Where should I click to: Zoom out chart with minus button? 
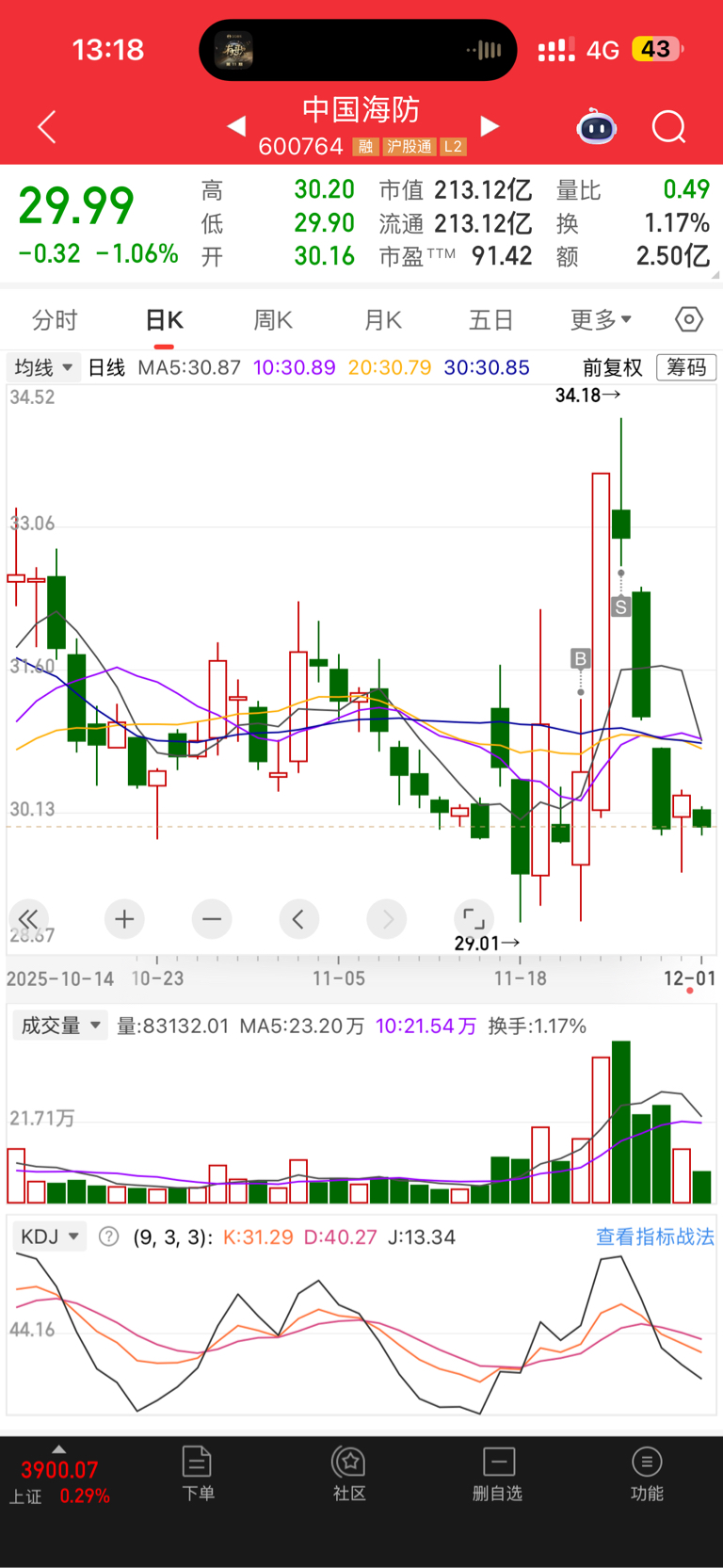click(x=212, y=918)
